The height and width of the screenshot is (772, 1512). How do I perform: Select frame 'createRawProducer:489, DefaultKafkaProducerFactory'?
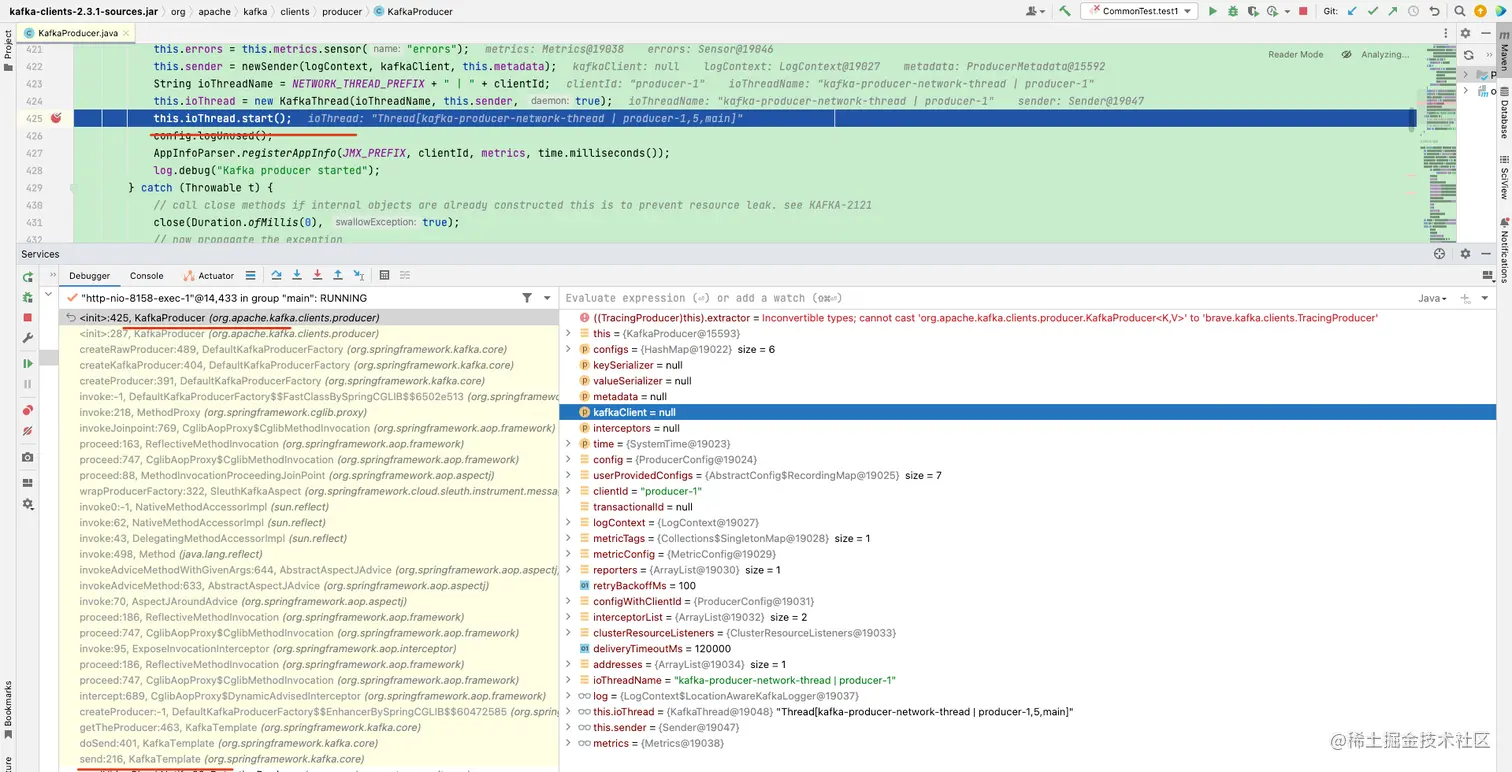(x=308, y=349)
